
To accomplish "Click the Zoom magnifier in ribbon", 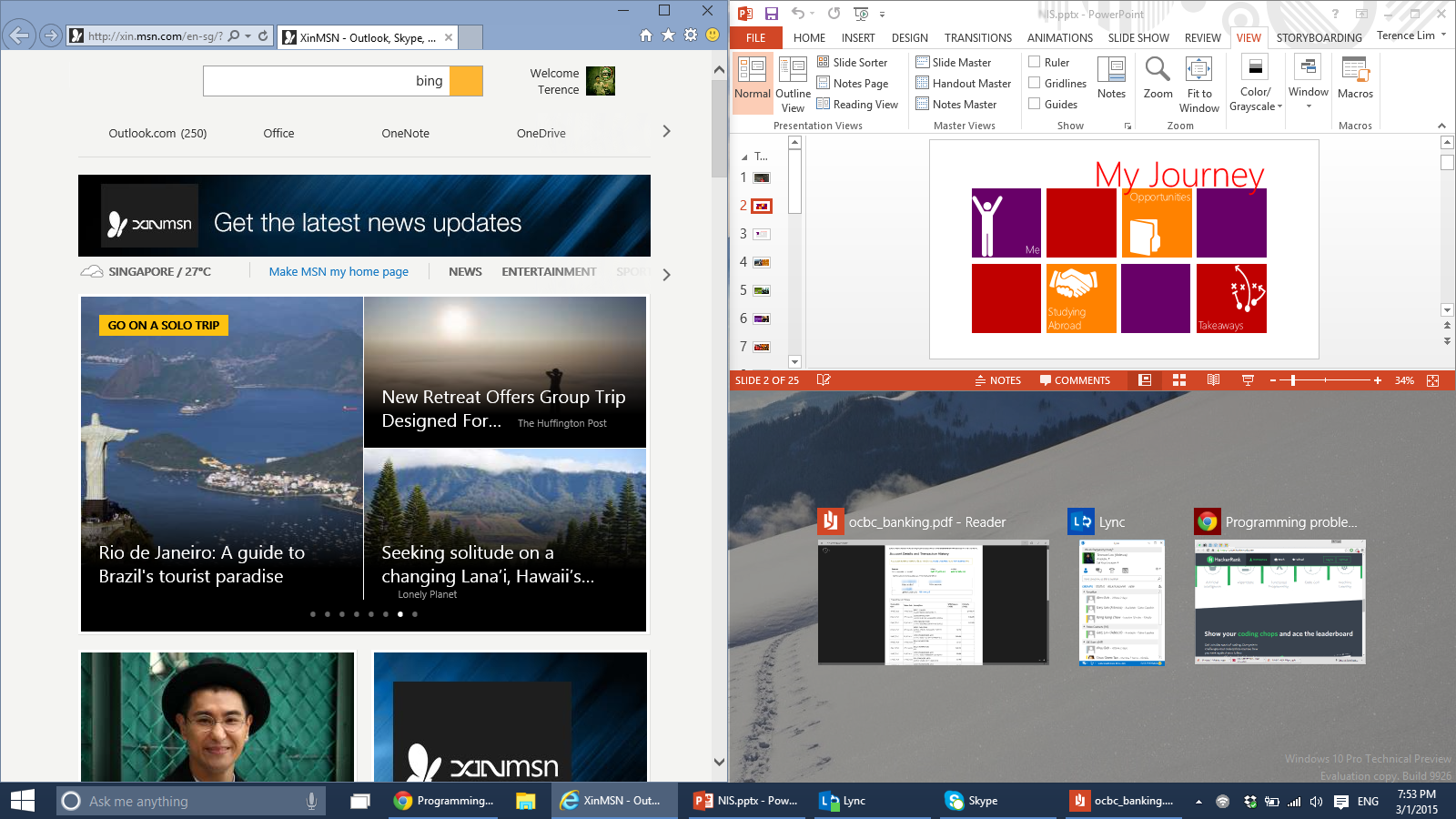I will (x=1158, y=76).
